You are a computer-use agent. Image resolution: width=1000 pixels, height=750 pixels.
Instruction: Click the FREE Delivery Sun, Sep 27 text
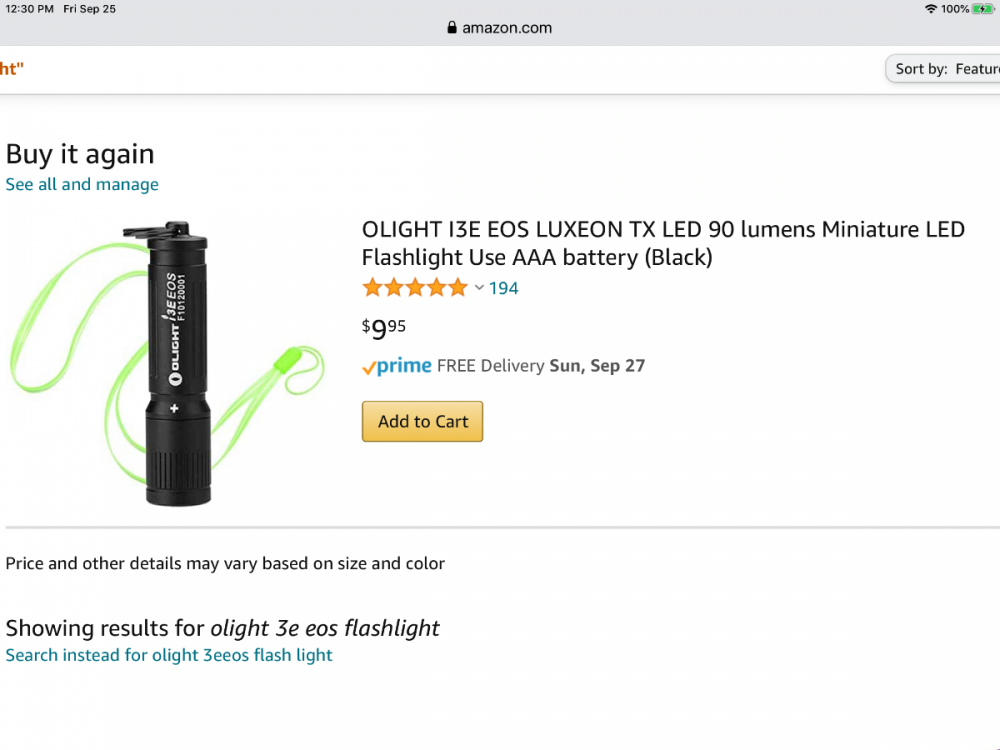[541, 366]
